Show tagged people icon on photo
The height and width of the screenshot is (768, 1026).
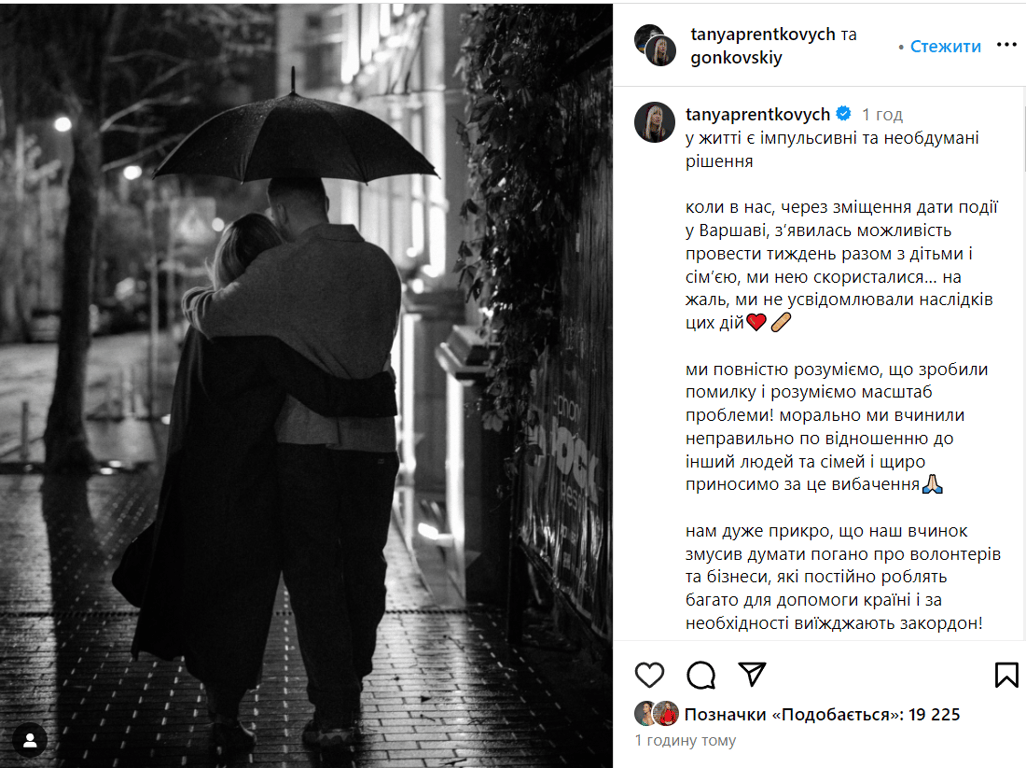coord(30,740)
